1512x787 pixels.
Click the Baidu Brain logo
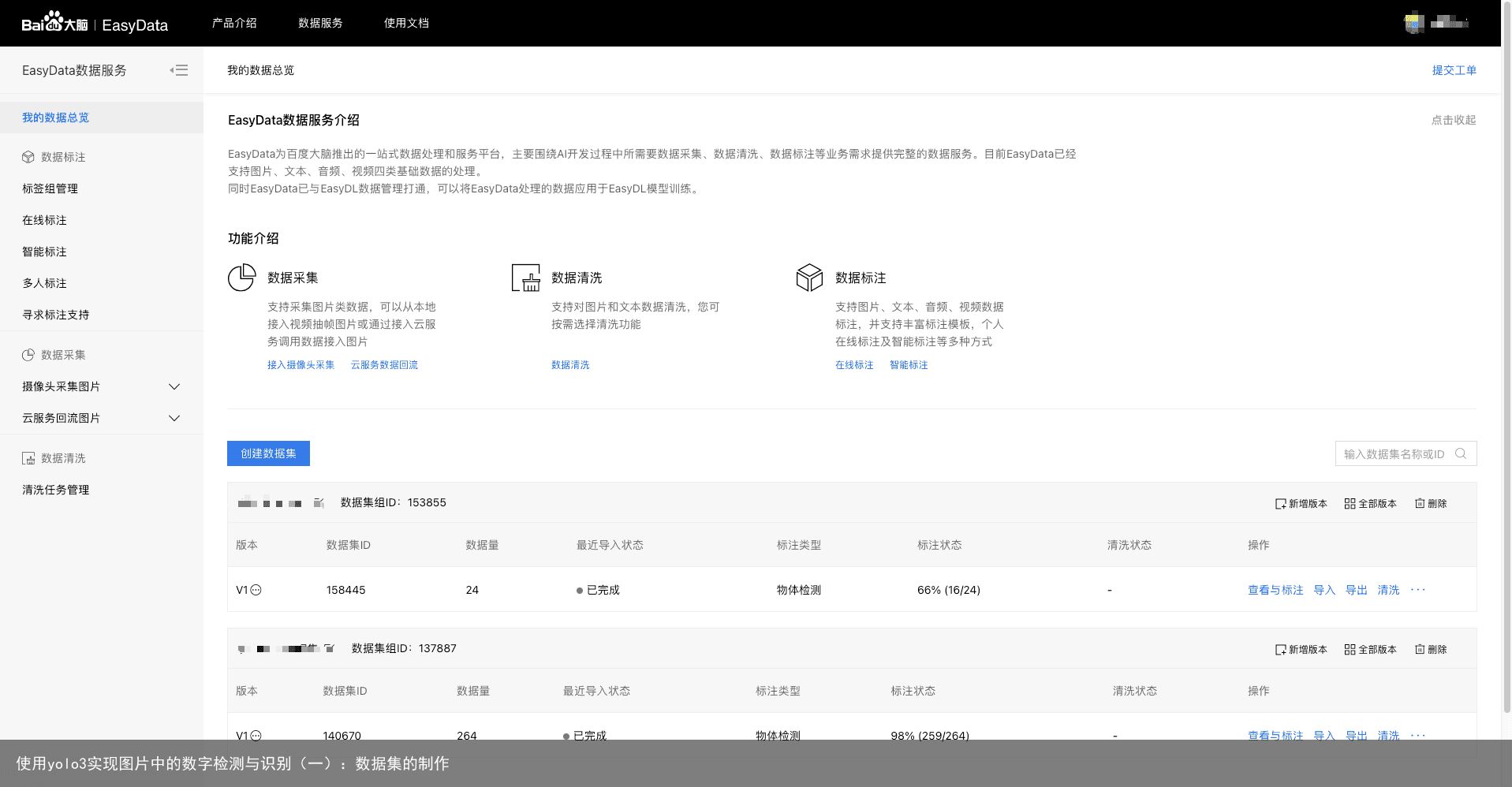click(54, 23)
